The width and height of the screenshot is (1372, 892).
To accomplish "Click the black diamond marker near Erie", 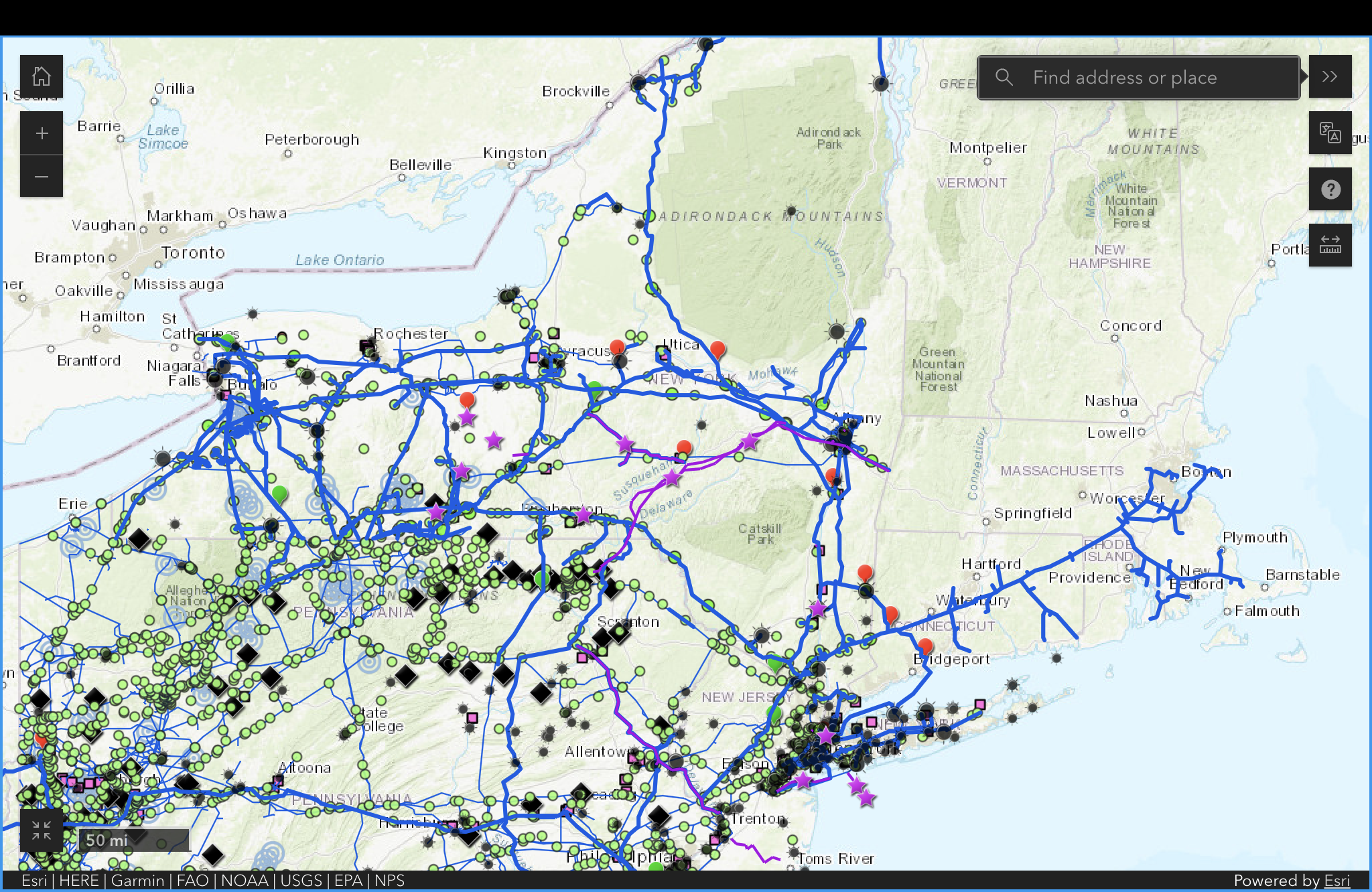I will (139, 538).
